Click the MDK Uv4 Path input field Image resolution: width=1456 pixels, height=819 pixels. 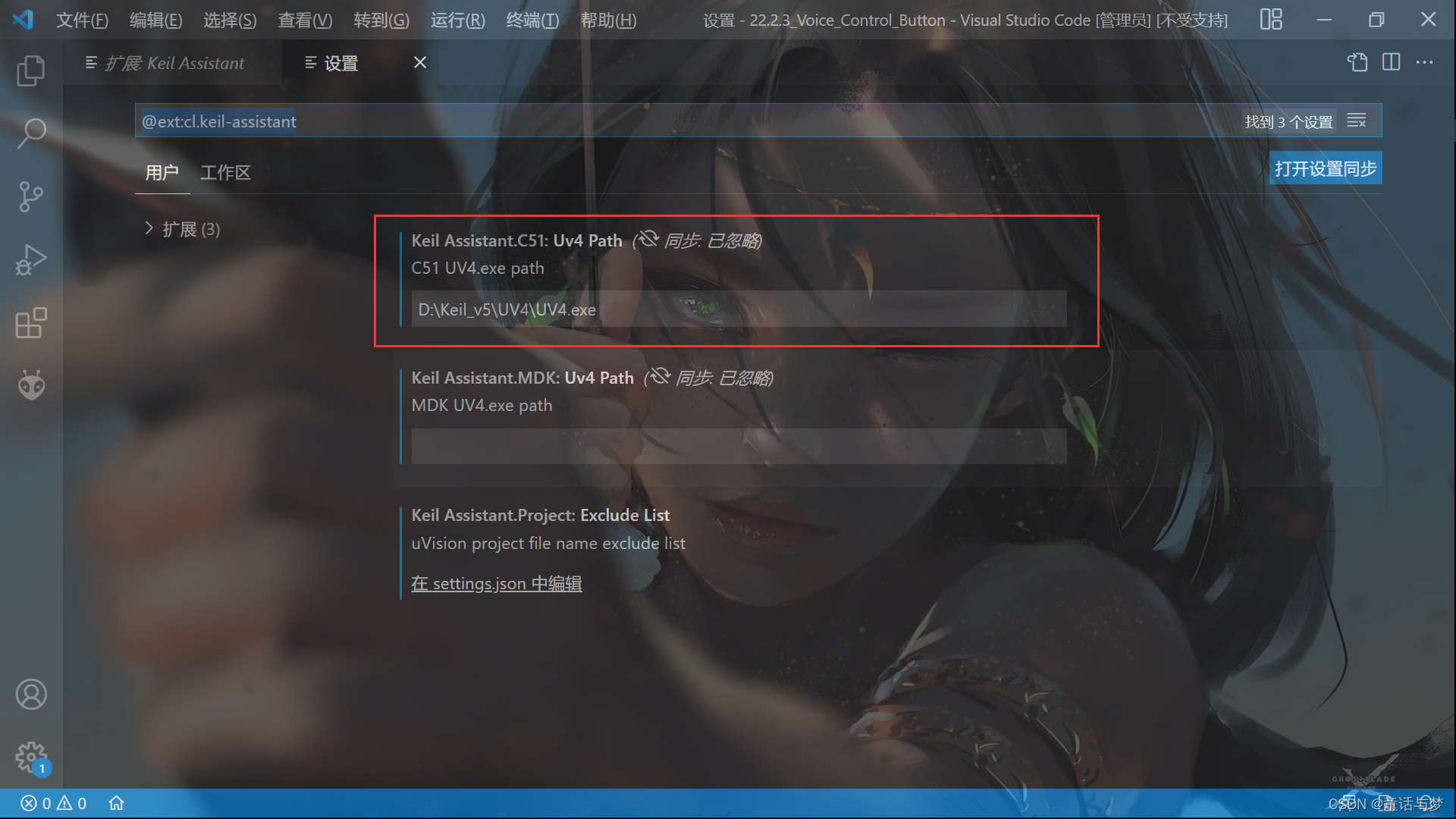click(x=738, y=446)
